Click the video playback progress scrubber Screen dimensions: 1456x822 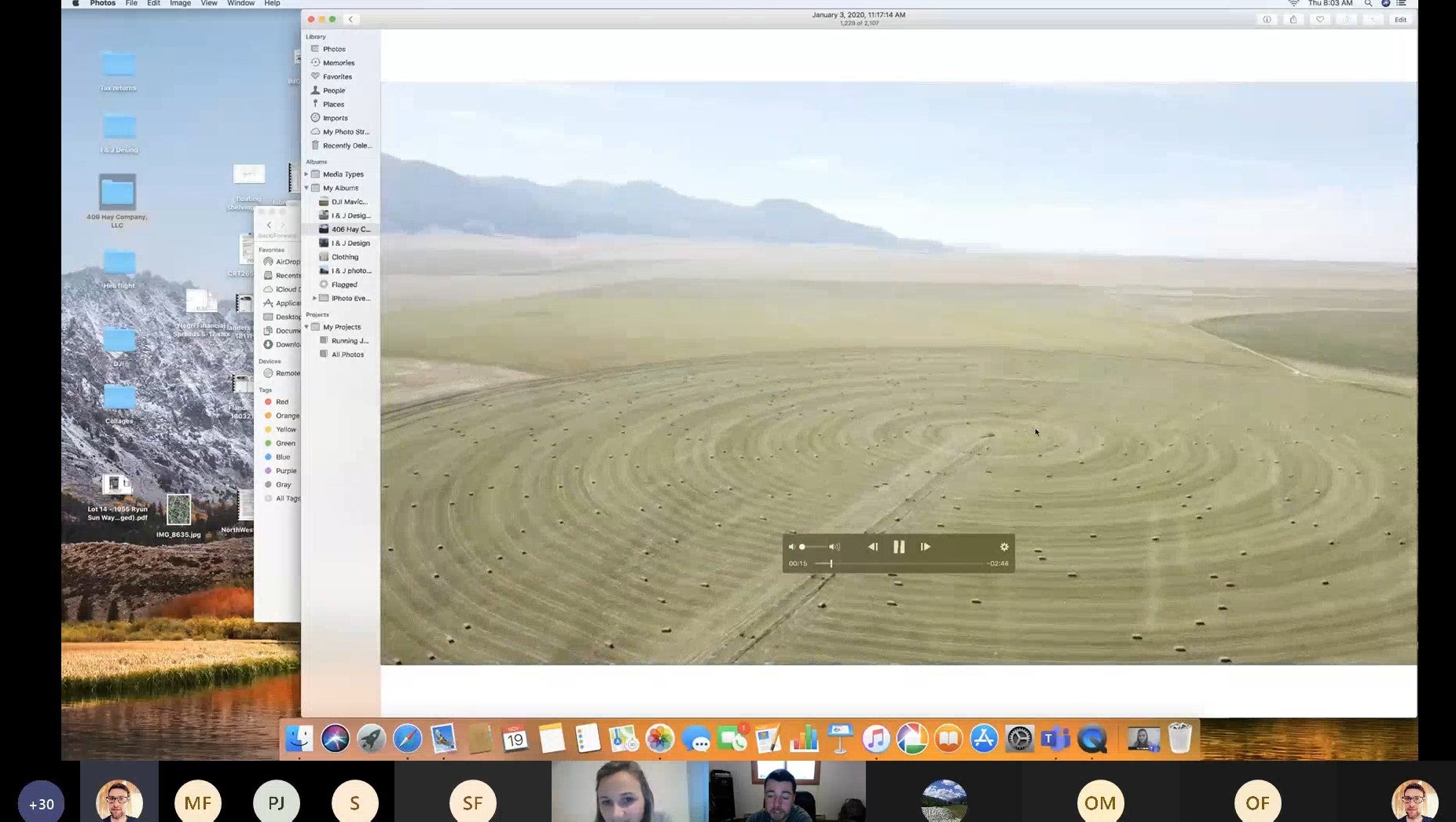(x=831, y=563)
